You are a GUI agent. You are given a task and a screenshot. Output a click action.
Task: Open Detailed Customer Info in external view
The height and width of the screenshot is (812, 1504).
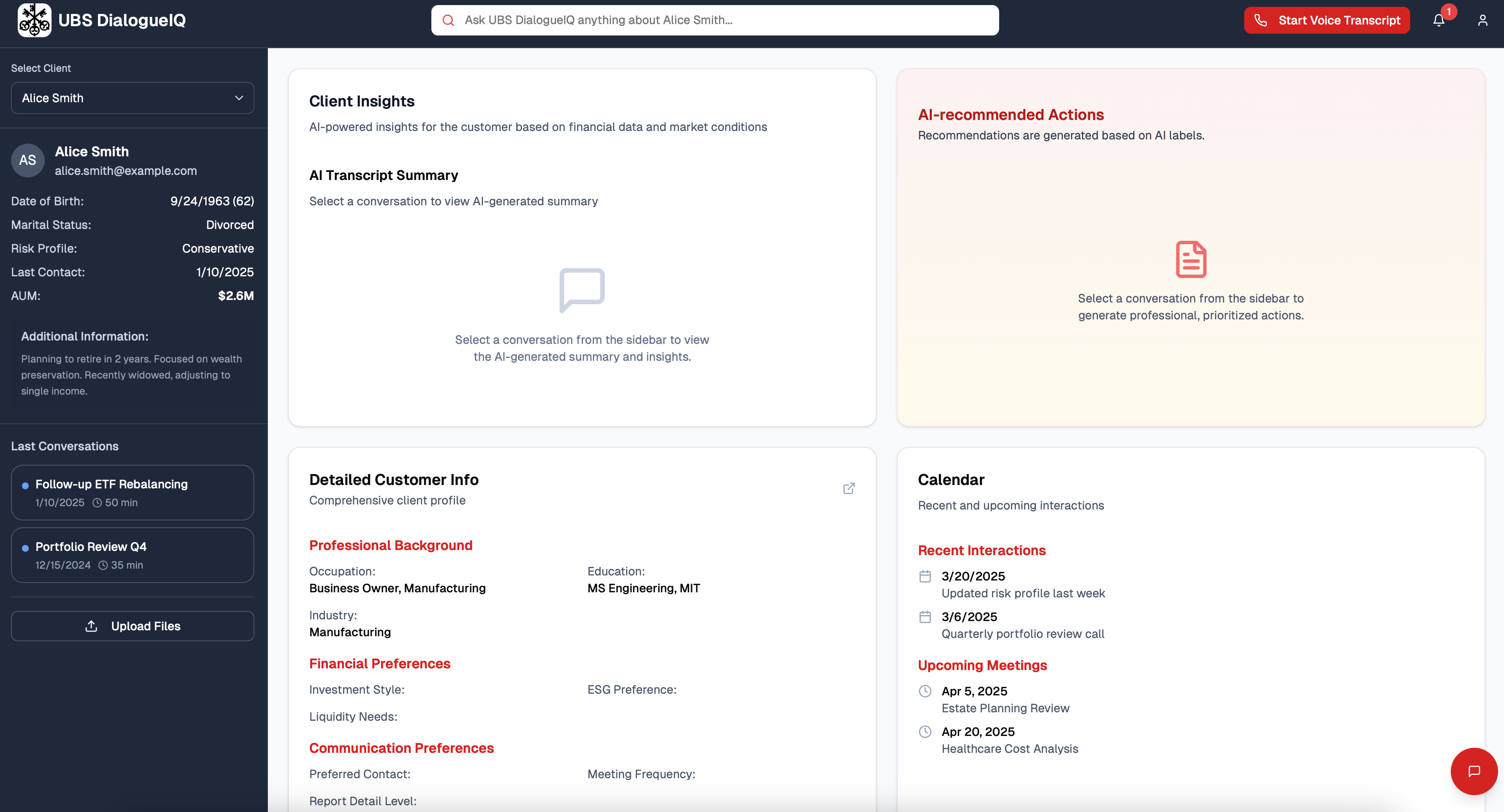(849, 488)
